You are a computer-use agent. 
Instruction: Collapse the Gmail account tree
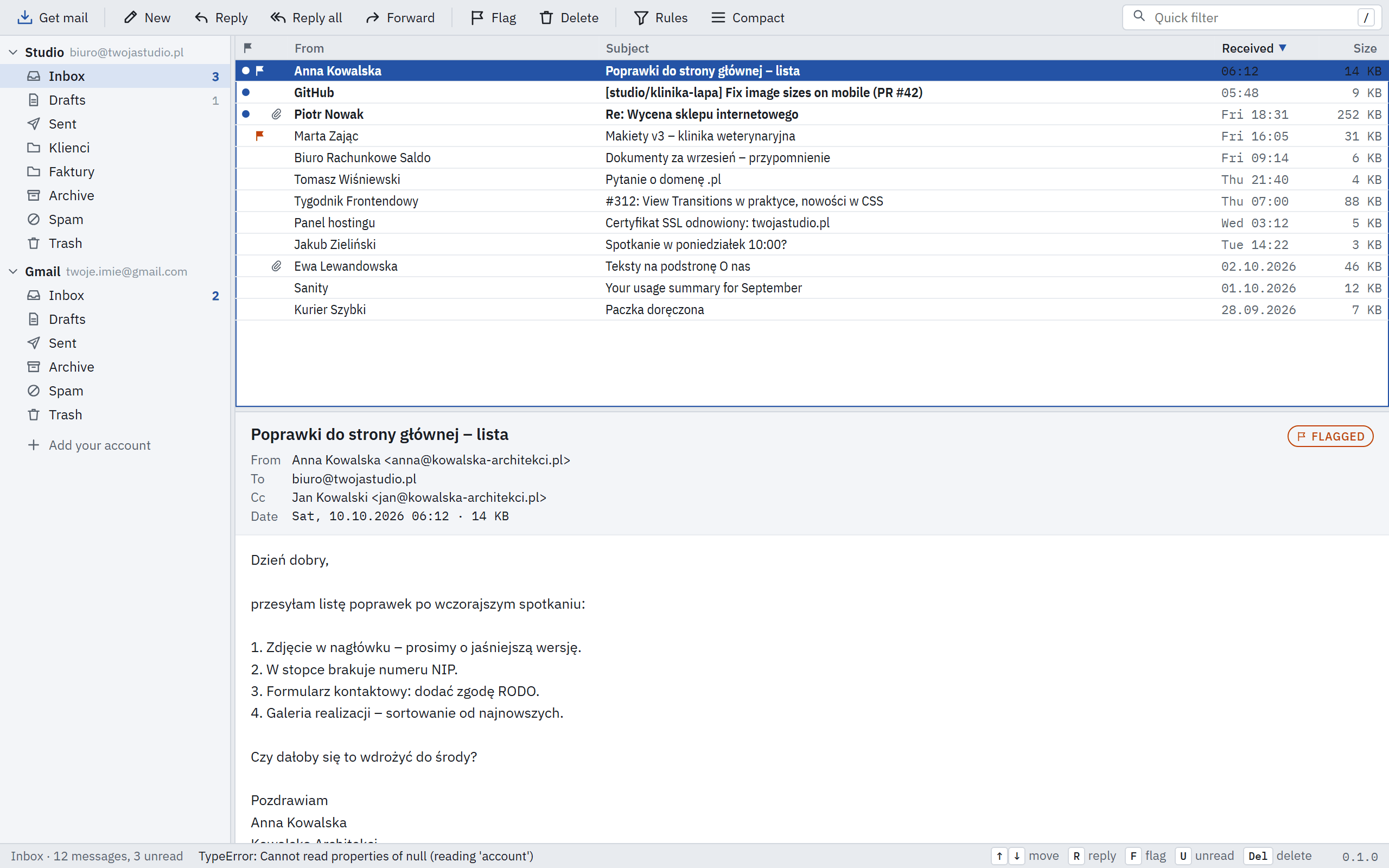pyautogui.click(x=13, y=272)
